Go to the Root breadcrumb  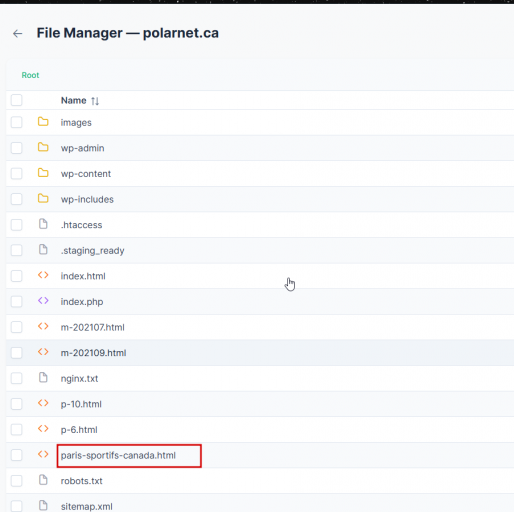pos(30,75)
